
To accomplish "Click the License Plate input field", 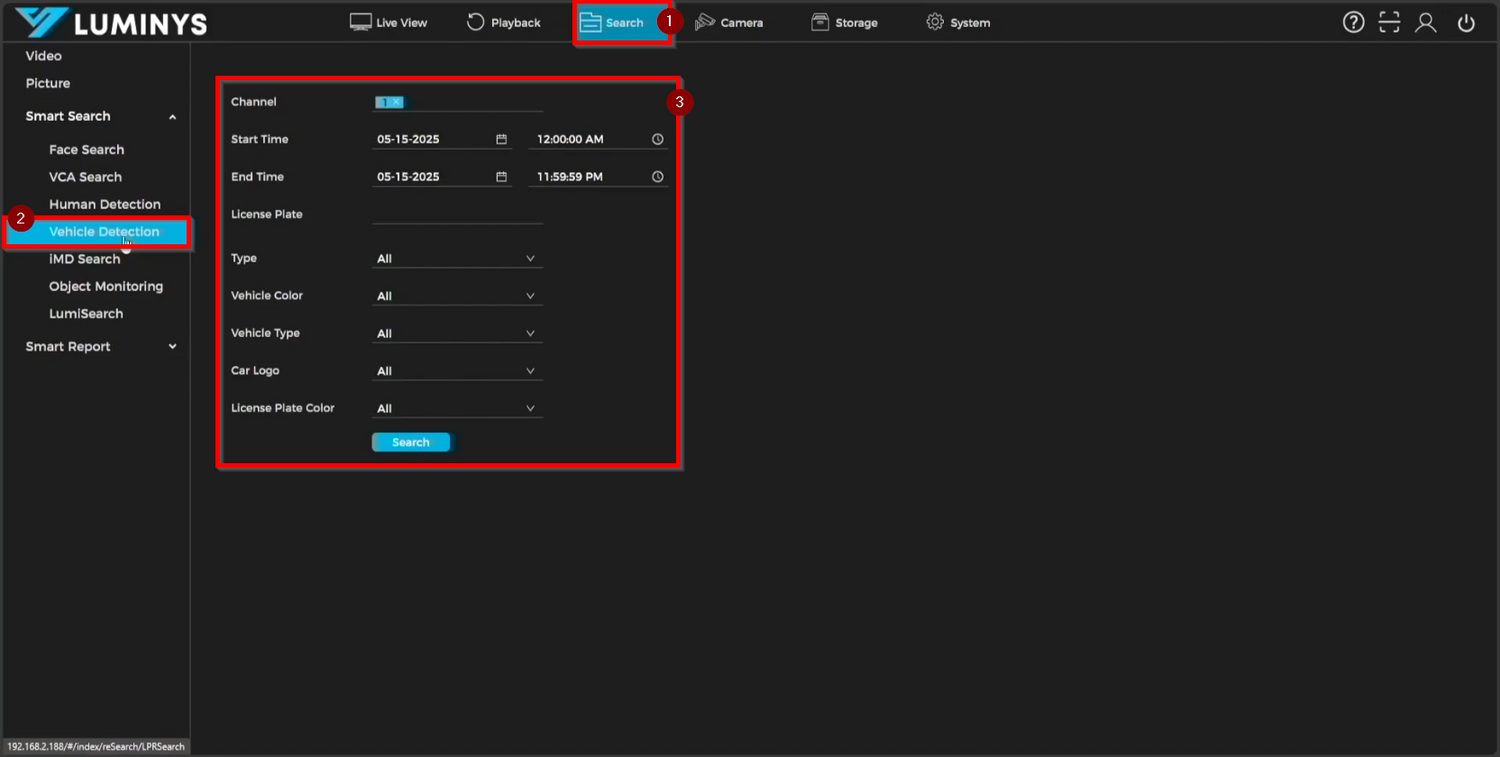I will coord(456,218).
